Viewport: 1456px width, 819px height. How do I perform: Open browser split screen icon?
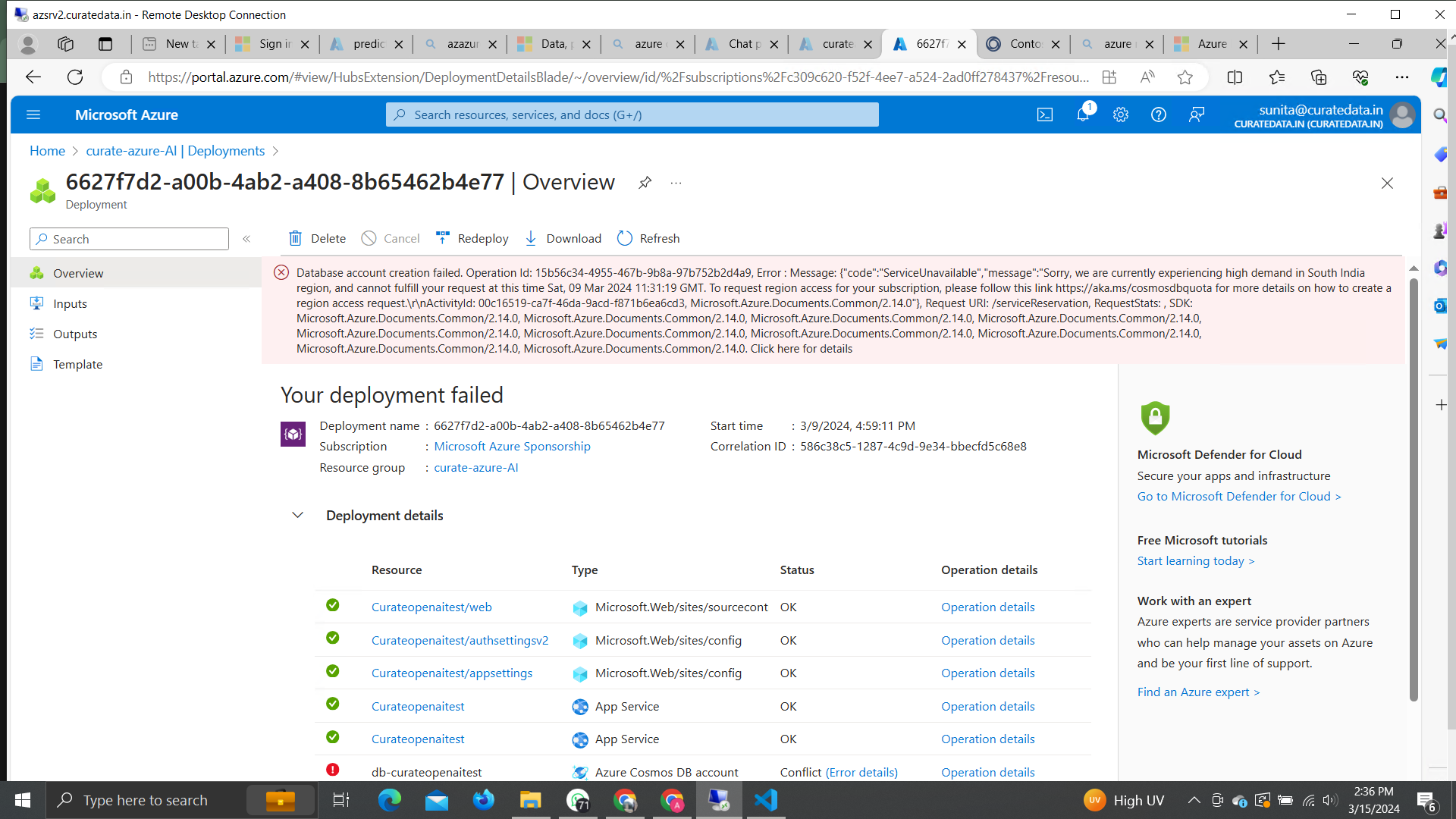(1235, 77)
